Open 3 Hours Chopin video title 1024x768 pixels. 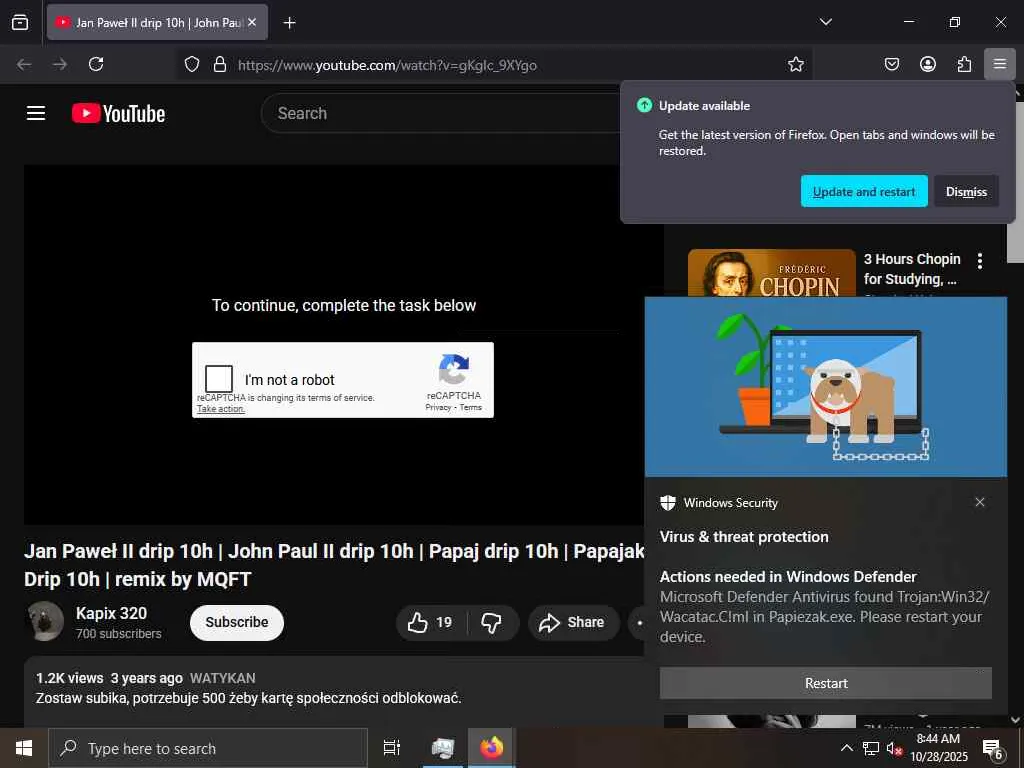(x=912, y=269)
